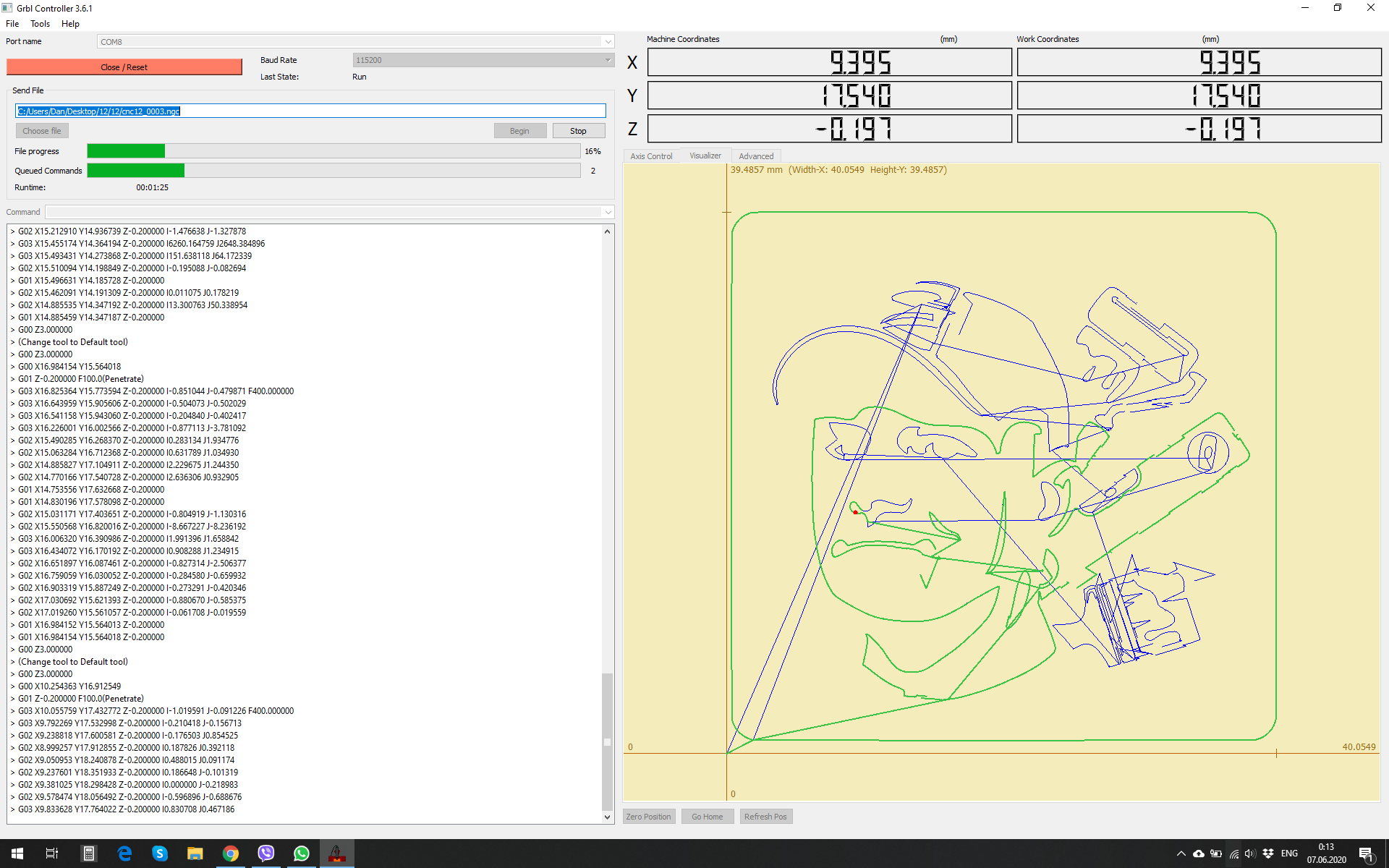Image resolution: width=1389 pixels, height=868 pixels.
Task: Expand the Port name COM8 dropdown
Action: (x=608, y=42)
